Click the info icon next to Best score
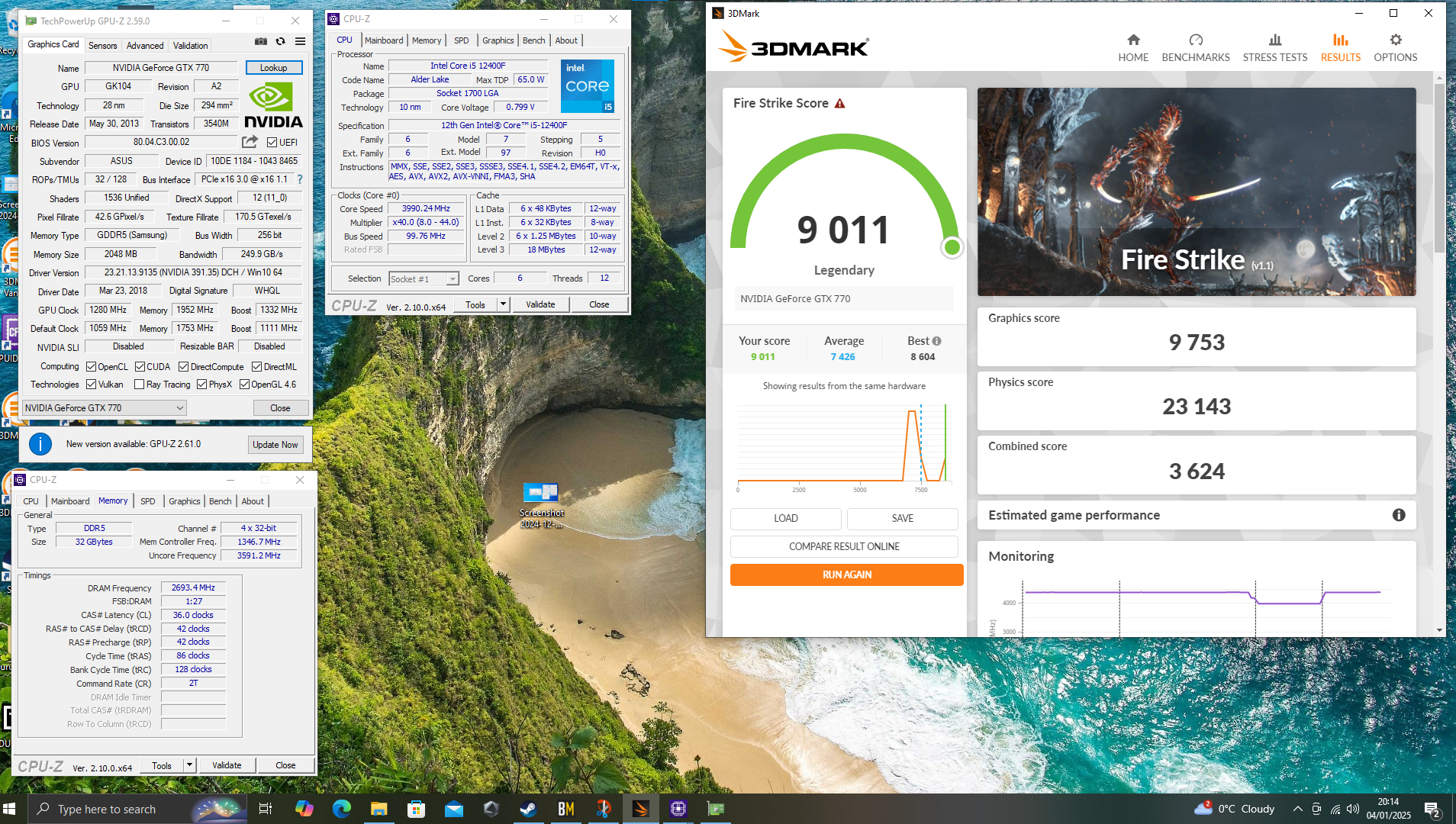 [936, 341]
